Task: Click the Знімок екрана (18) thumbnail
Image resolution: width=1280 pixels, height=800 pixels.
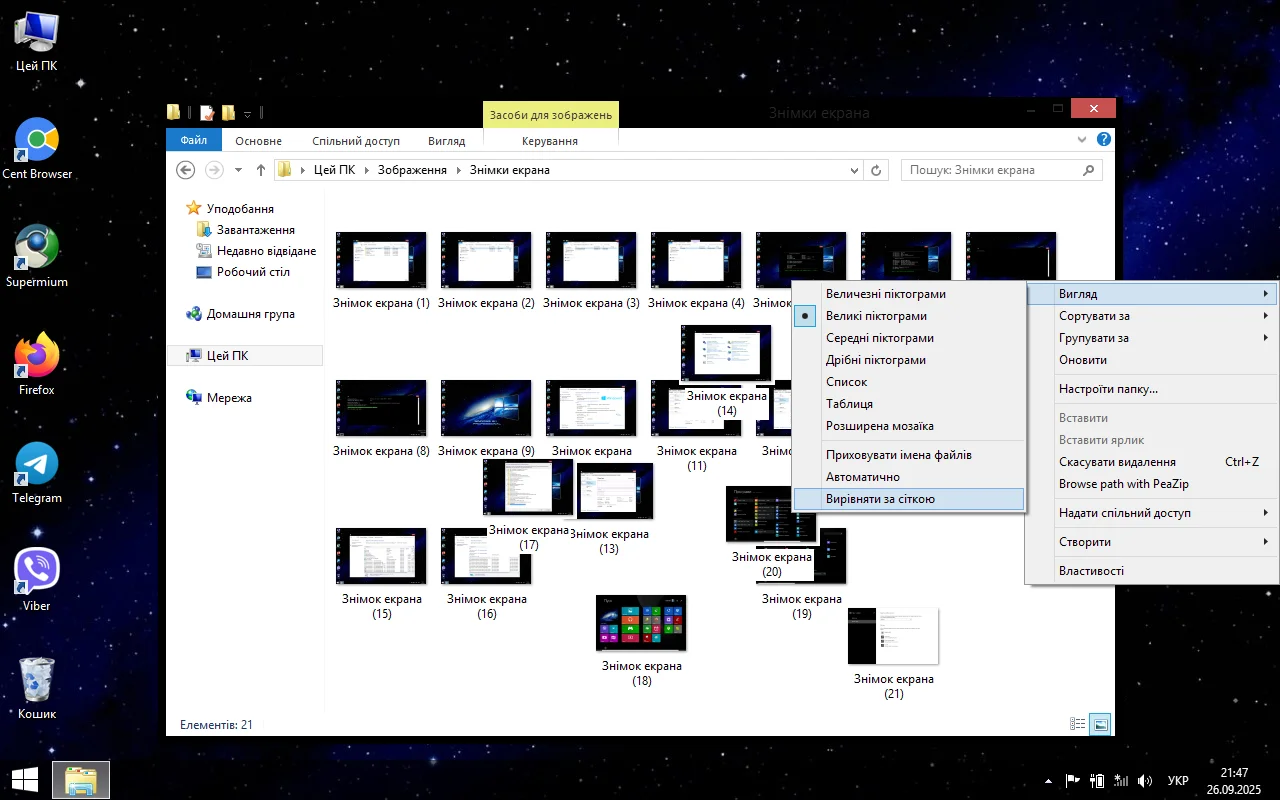Action: pos(641,623)
